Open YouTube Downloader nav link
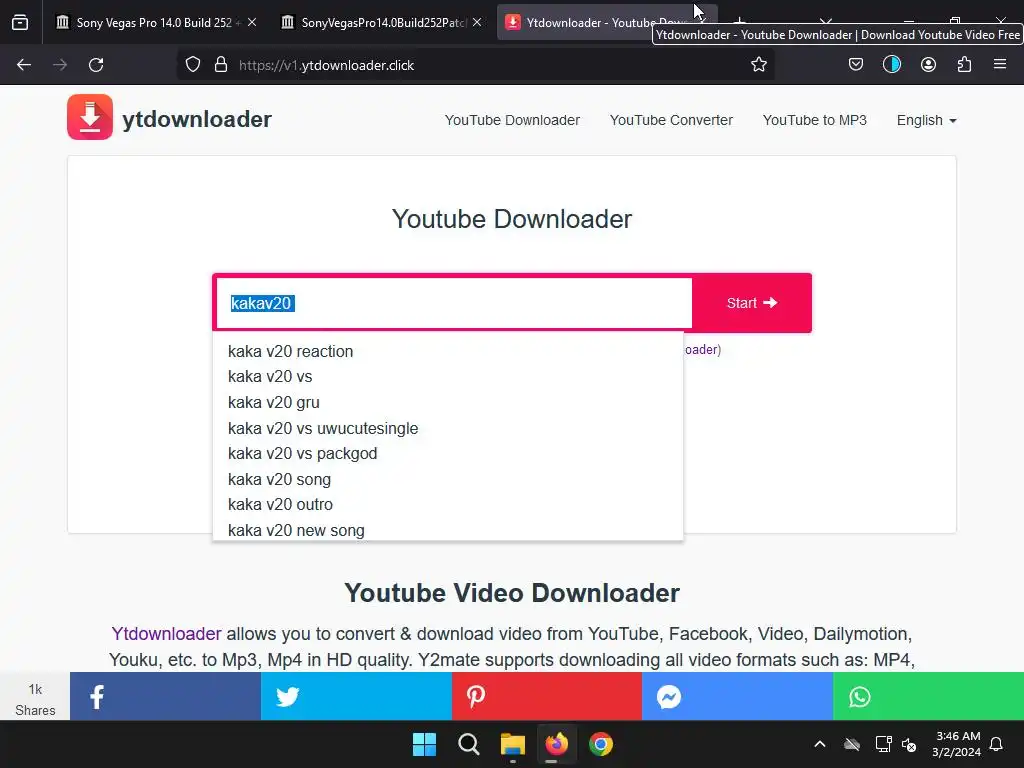Image resolution: width=1024 pixels, height=768 pixels. (512, 120)
